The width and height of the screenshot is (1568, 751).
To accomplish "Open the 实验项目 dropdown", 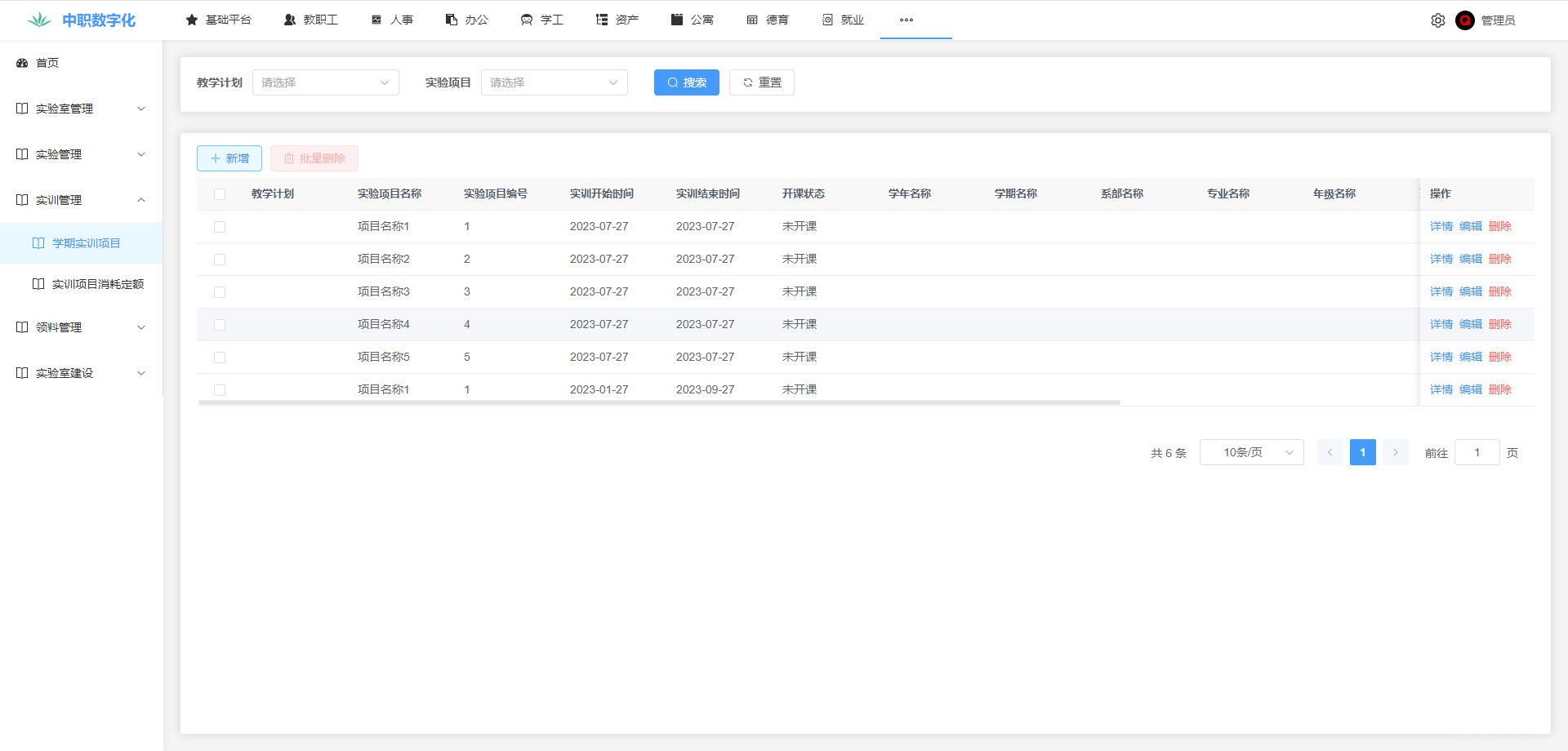I will (554, 82).
